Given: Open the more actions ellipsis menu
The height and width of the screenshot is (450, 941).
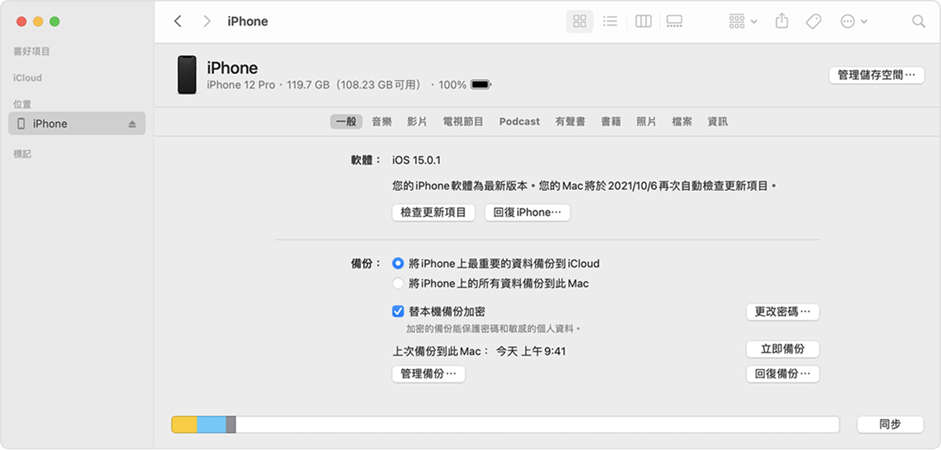Looking at the screenshot, I should [854, 22].
